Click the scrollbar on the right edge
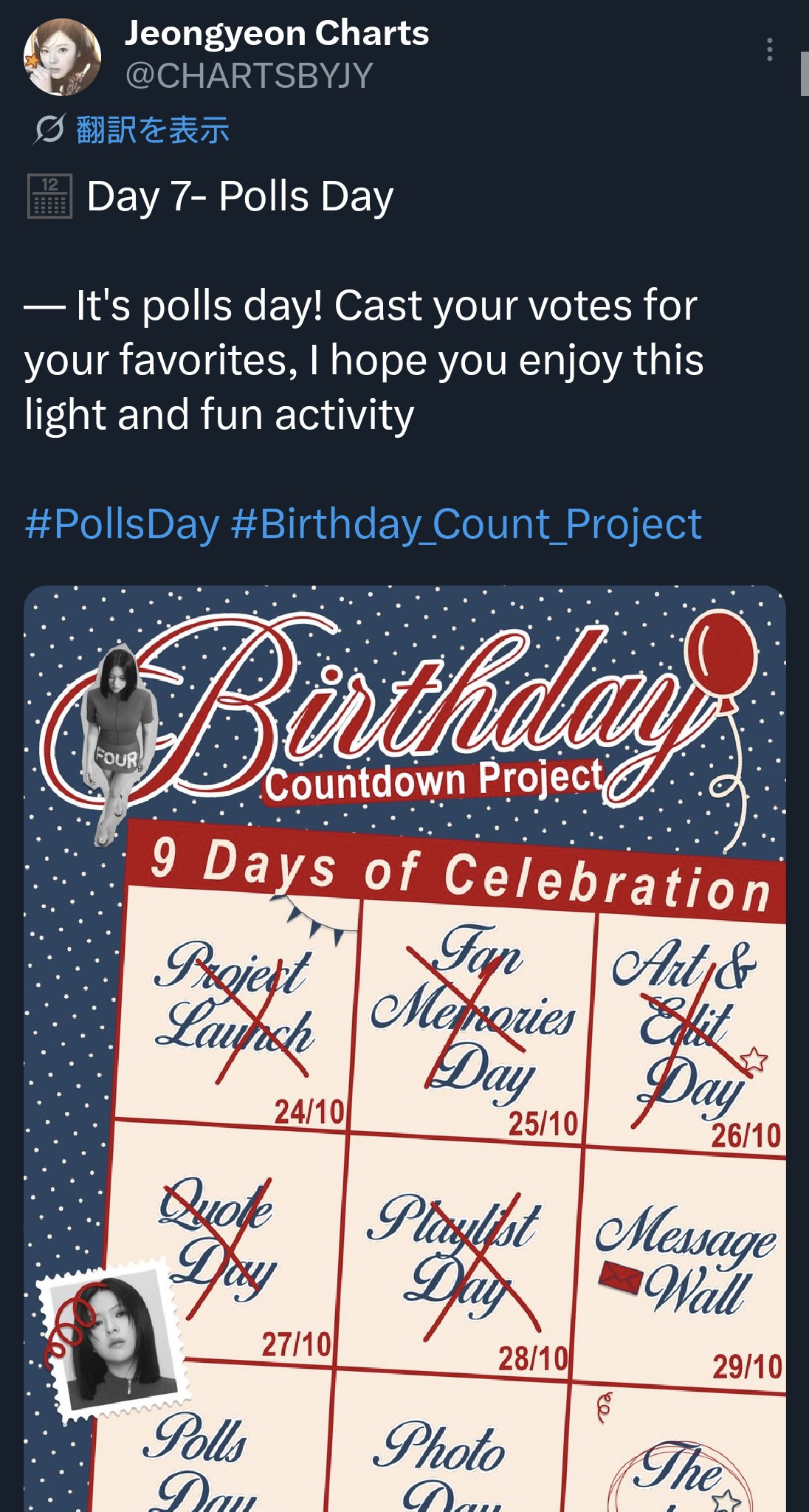The height and width of the screenshot is (1512, 809). tap(804, 74)
